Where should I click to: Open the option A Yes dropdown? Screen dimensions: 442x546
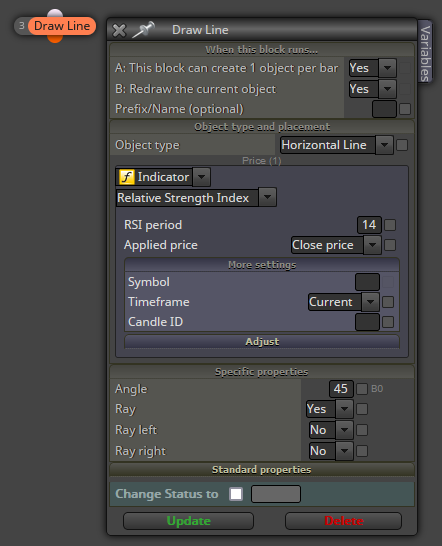coord(373,68)
